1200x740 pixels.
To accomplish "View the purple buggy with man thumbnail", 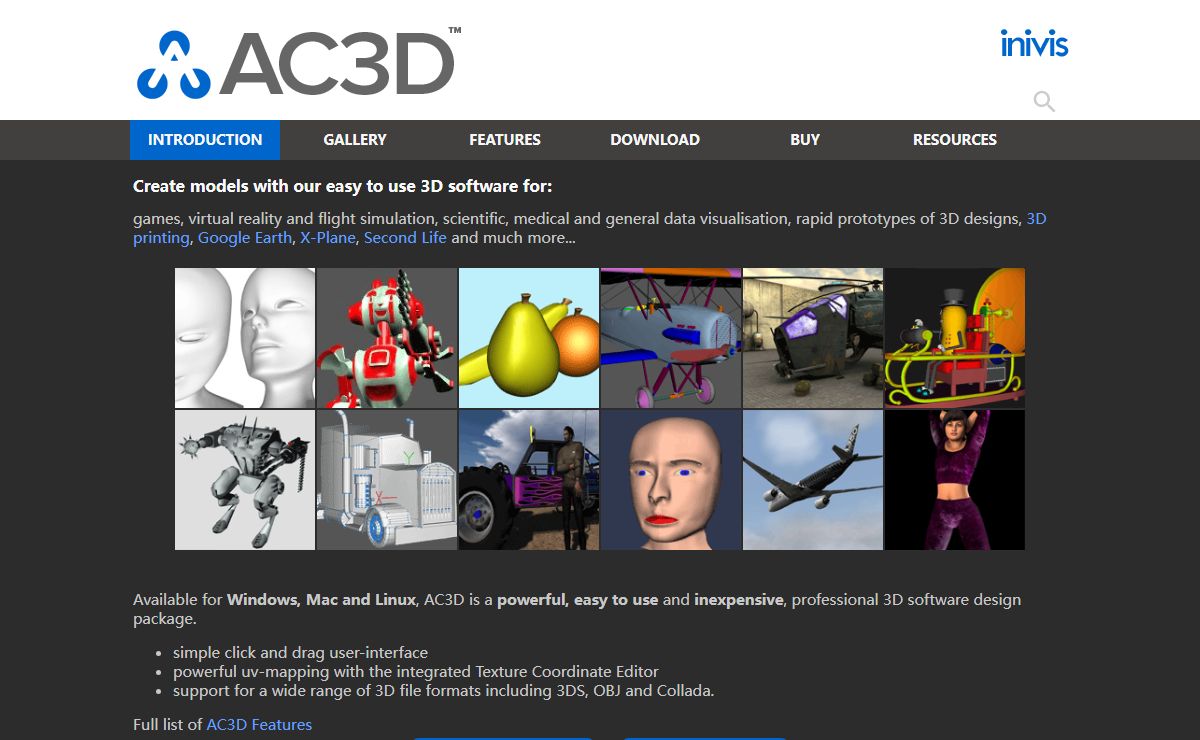I will [529, 480].
